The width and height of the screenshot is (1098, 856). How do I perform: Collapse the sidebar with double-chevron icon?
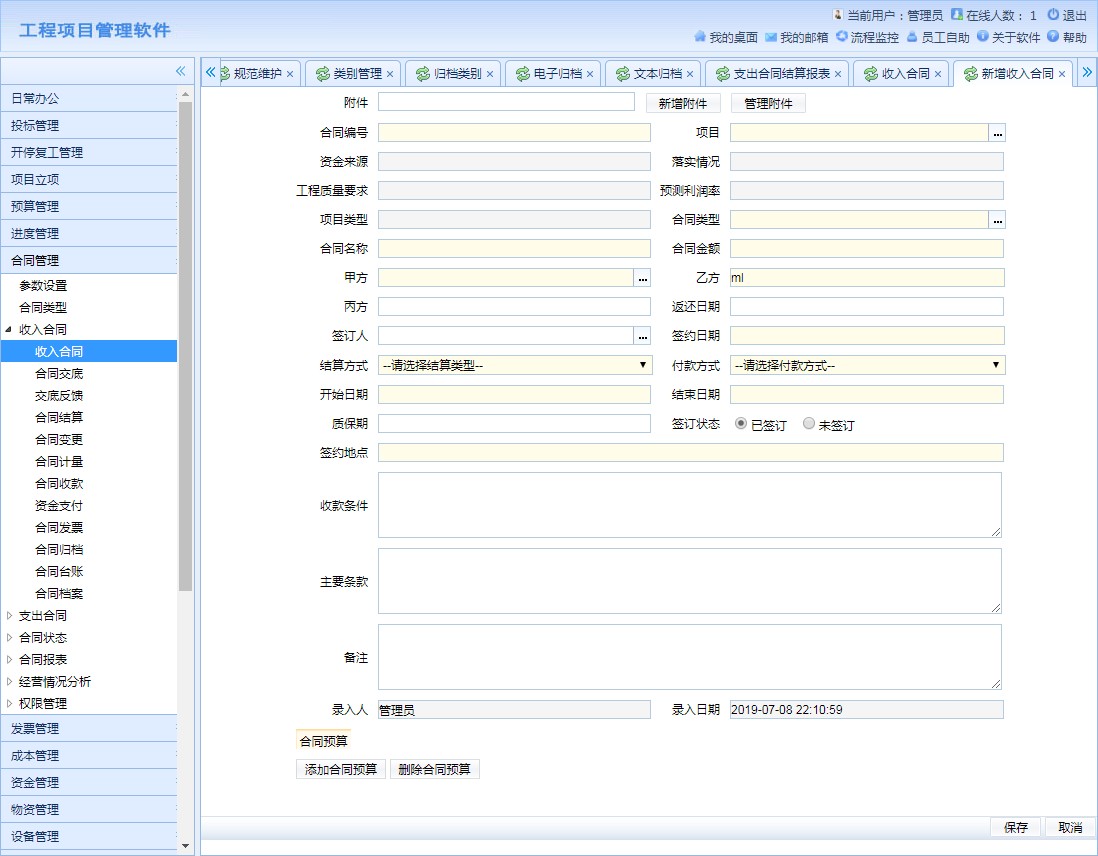pyautogui.click(x=180, y=71)
